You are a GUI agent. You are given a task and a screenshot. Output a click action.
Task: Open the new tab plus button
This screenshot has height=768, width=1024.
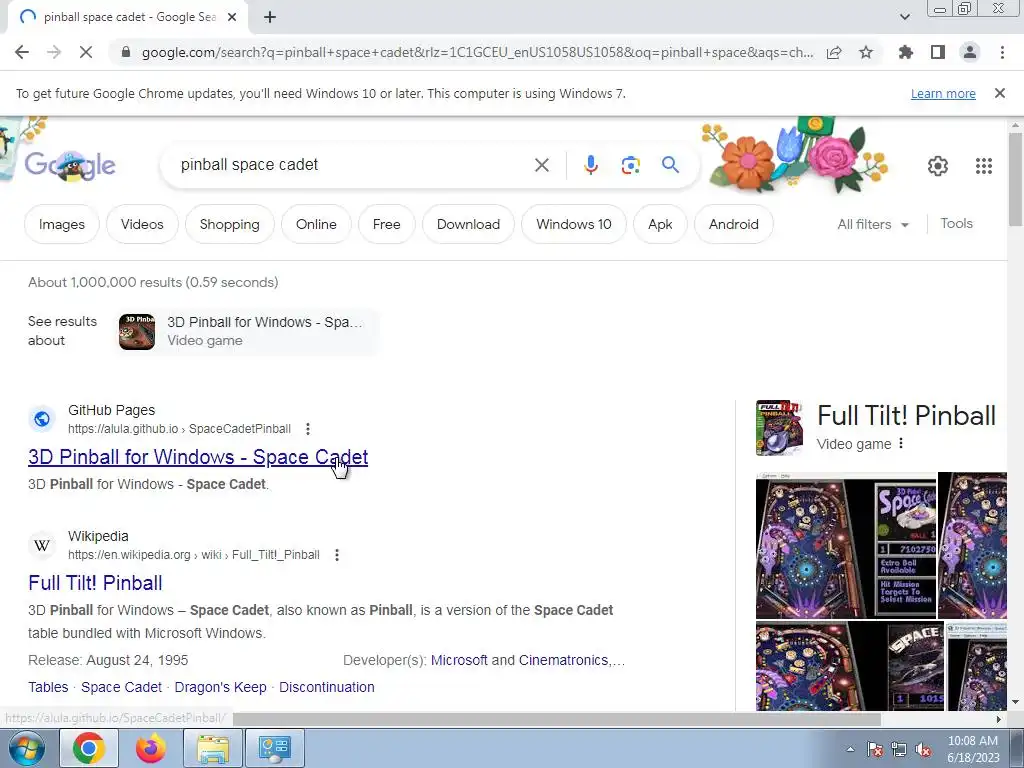click(270, 17)
